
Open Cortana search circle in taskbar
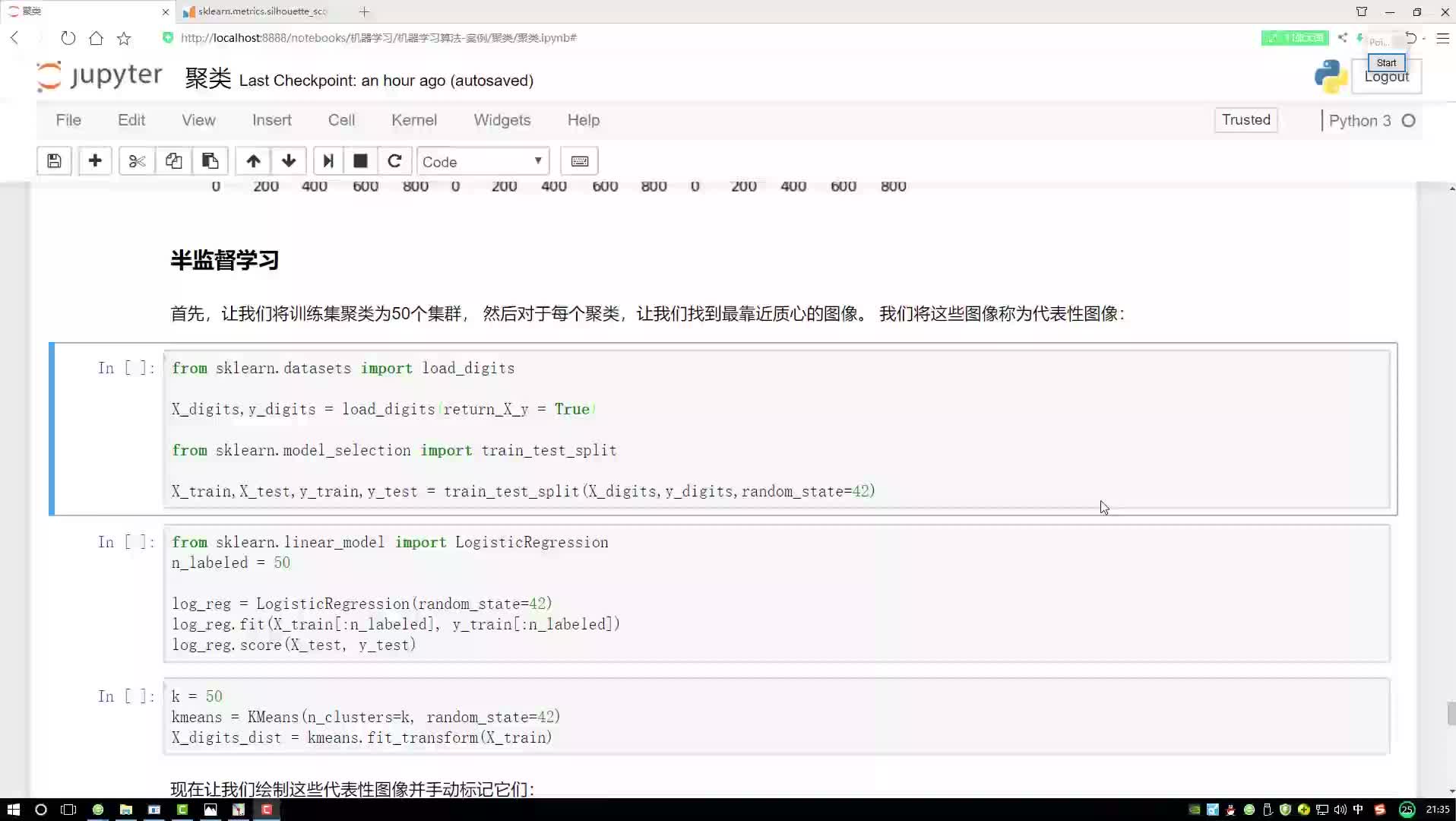tap(41, 810)
